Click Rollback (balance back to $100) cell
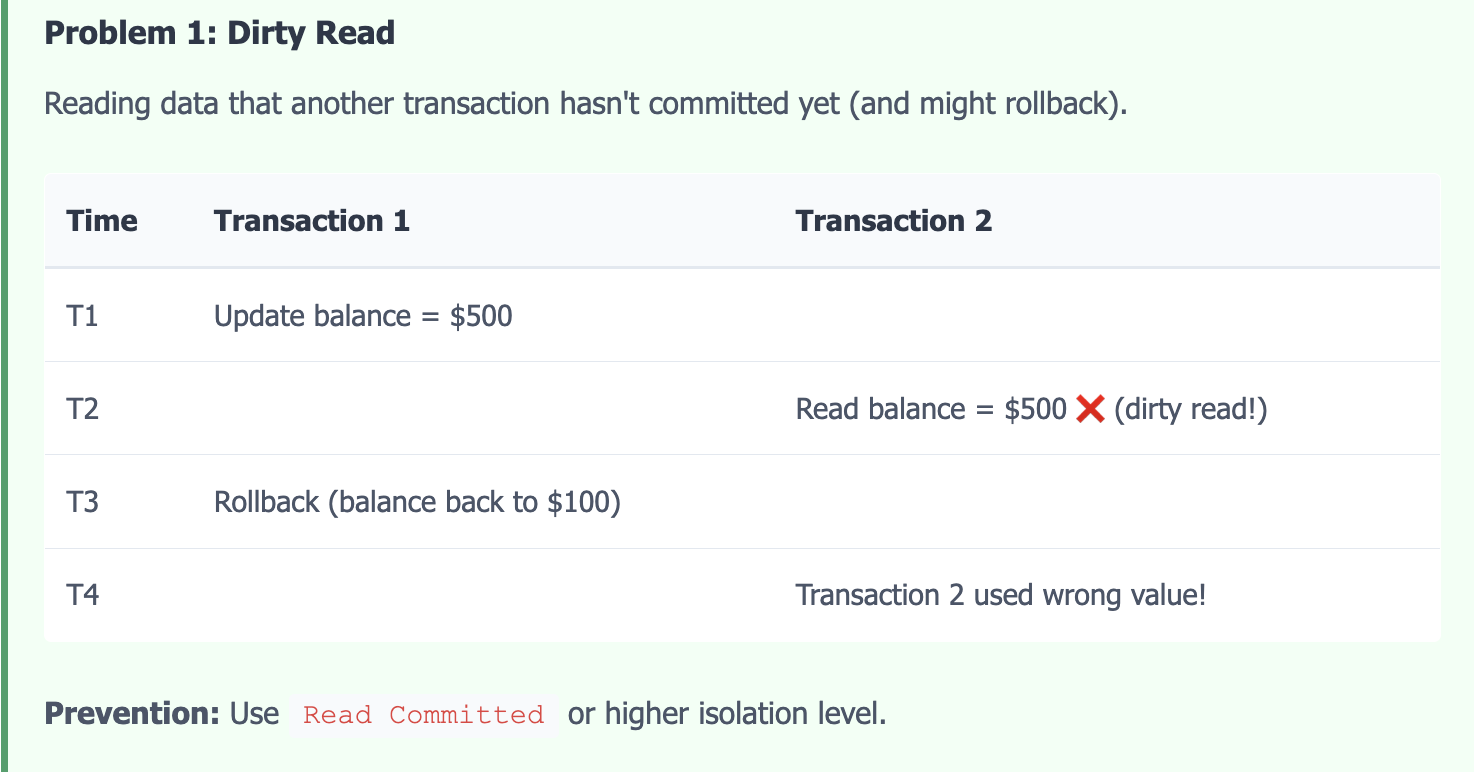 417,502
